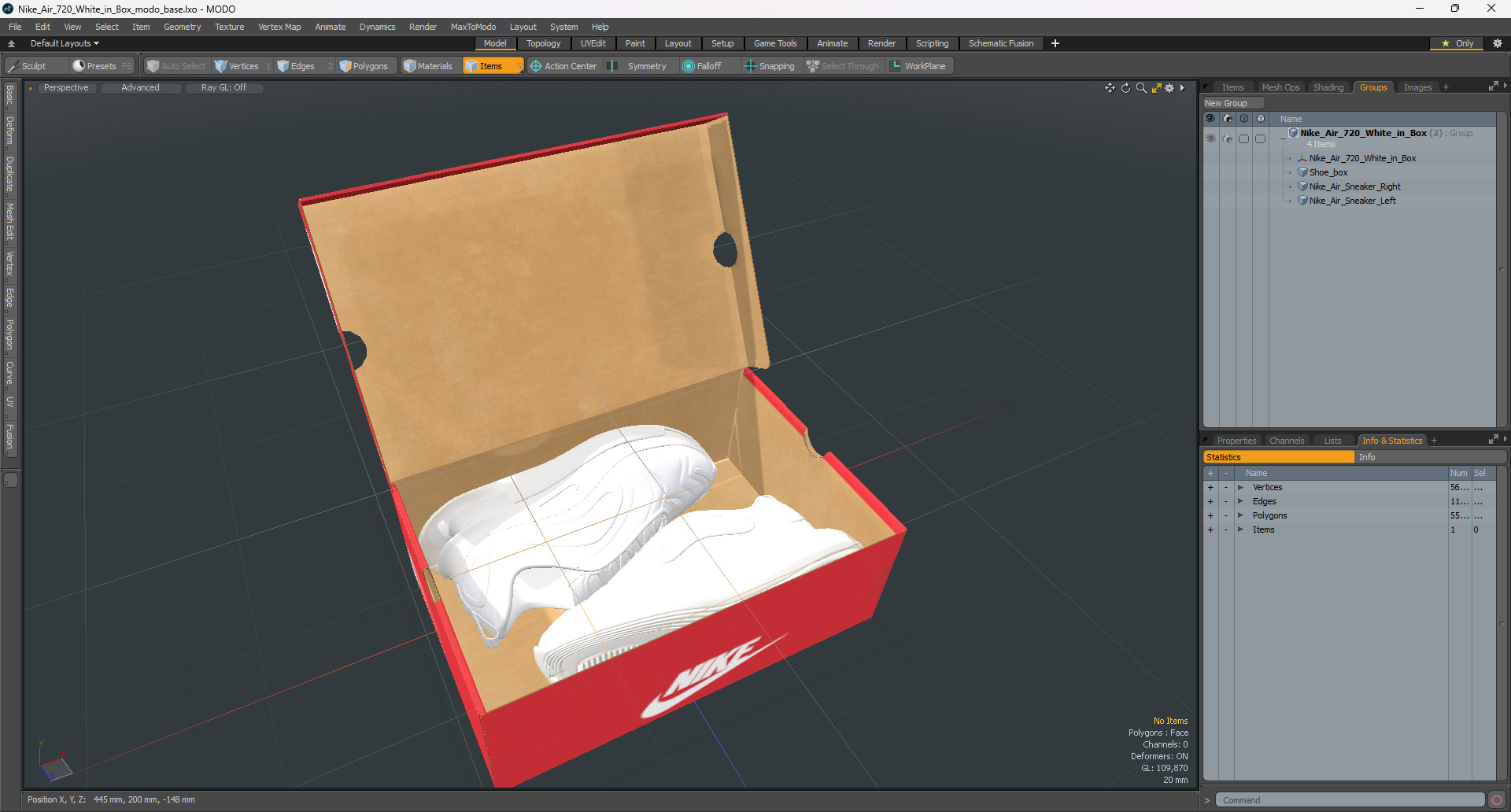1511x812 pixels.
Task: Toggle render camera for Nike_Air_720_White_in_Box group
Action: [x=1227, y=138]
